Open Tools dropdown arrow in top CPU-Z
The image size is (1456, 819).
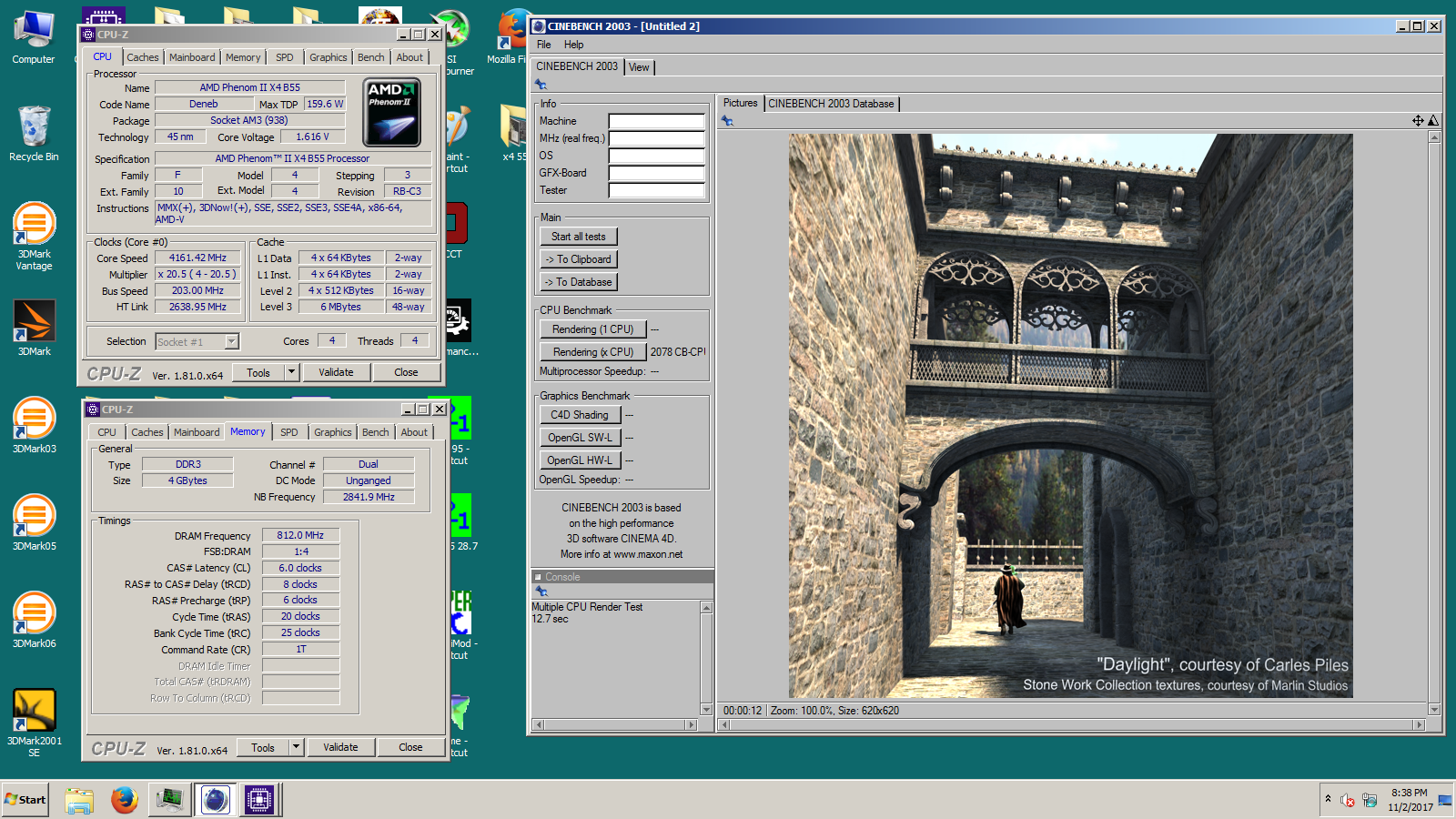coord(291,372)
